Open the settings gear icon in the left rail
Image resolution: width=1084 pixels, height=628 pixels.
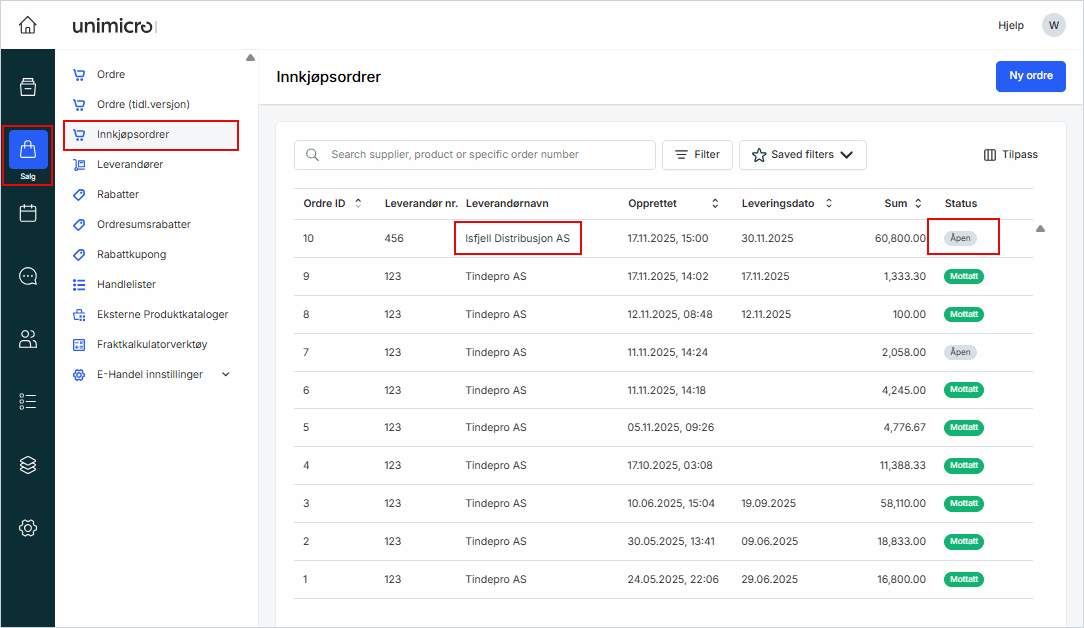[28, 528]
